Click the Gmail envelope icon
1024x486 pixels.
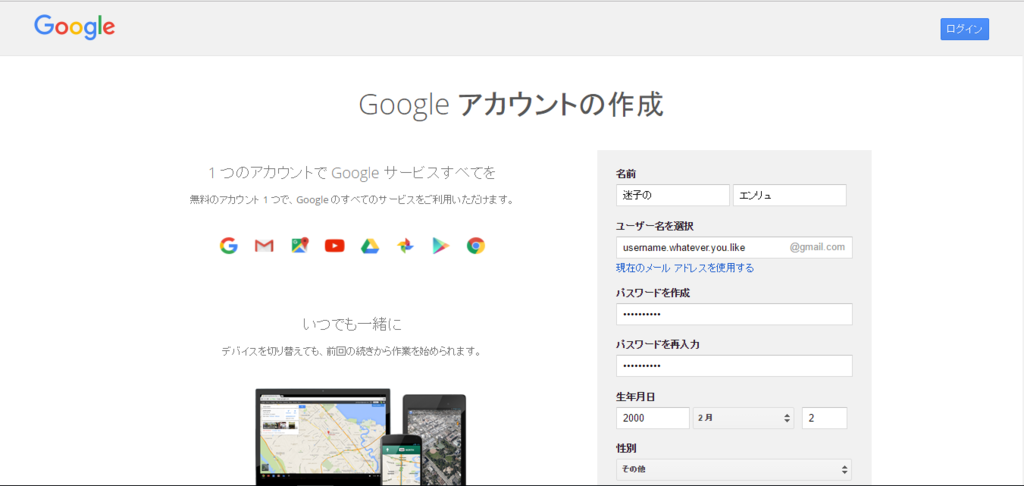coord(264,246)
